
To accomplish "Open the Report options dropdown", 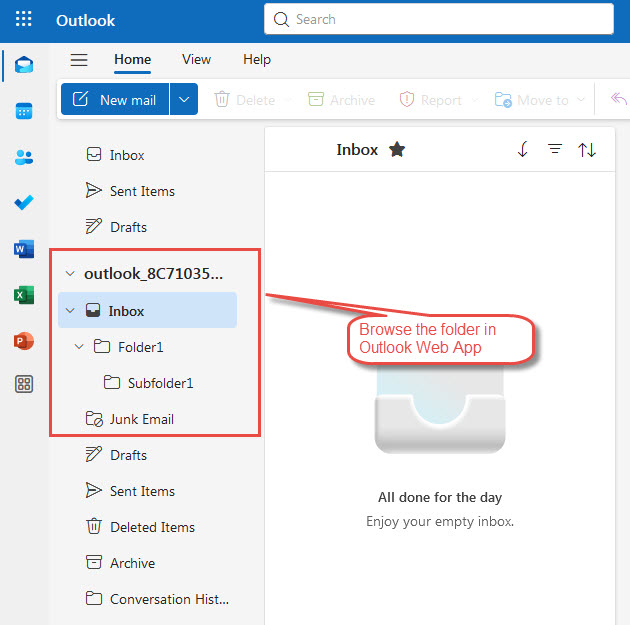I will [x=475, y=100].
